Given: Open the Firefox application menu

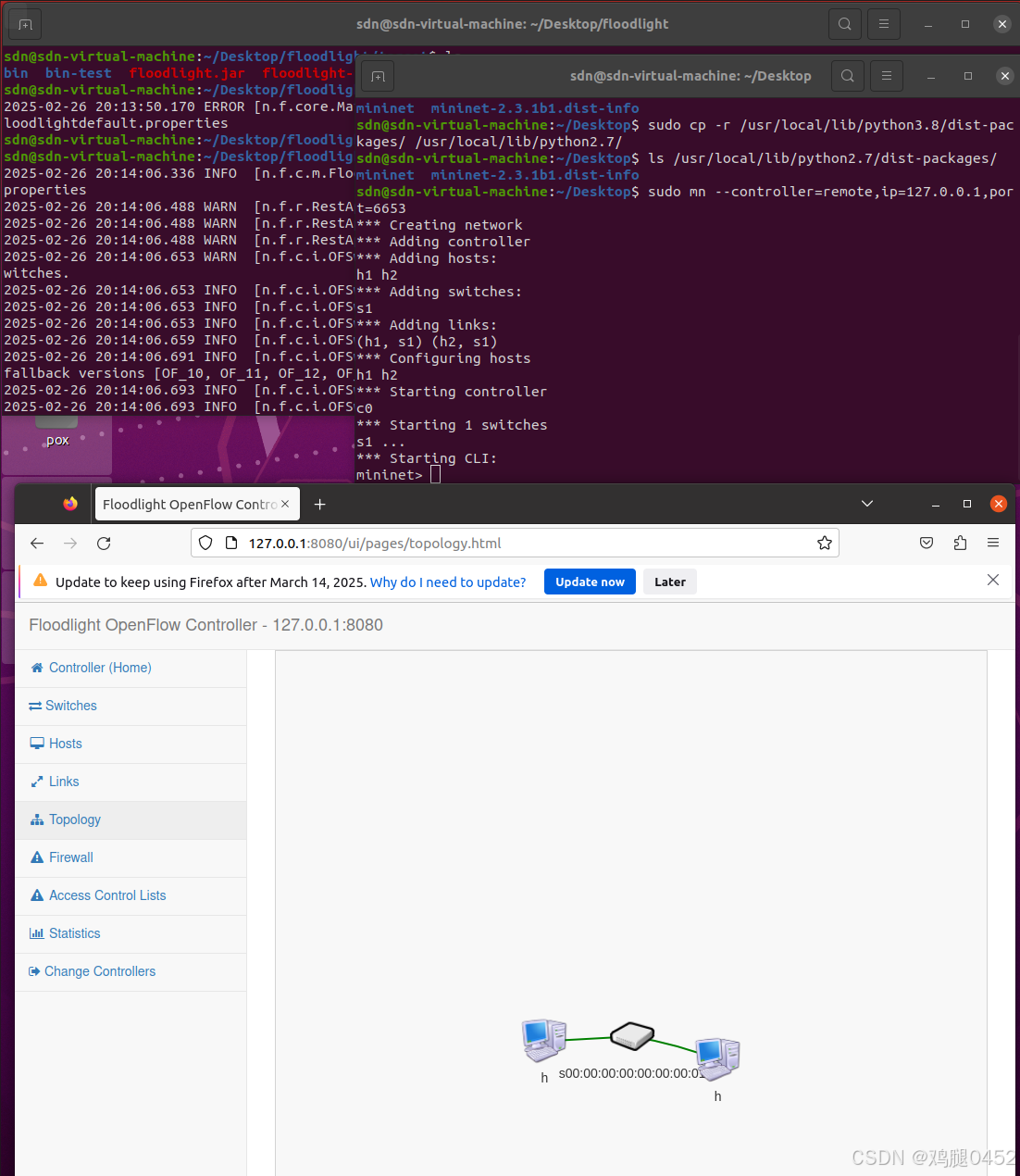Looking at the screenshot, I should click(993, 544).
